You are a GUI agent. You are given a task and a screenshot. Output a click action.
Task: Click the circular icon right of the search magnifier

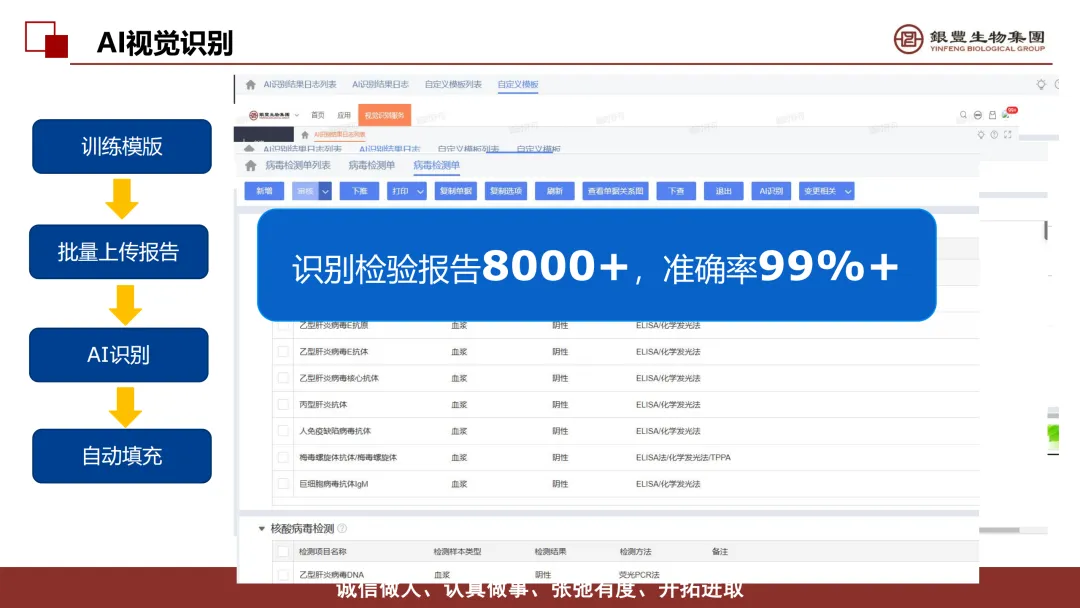click(977, 115)
